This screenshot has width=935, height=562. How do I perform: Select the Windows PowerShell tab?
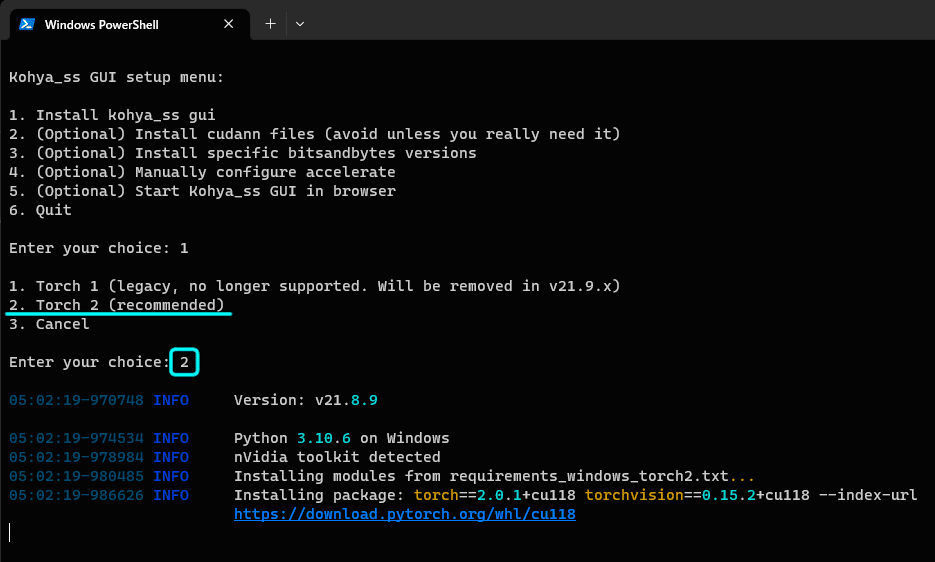(129, 24)
